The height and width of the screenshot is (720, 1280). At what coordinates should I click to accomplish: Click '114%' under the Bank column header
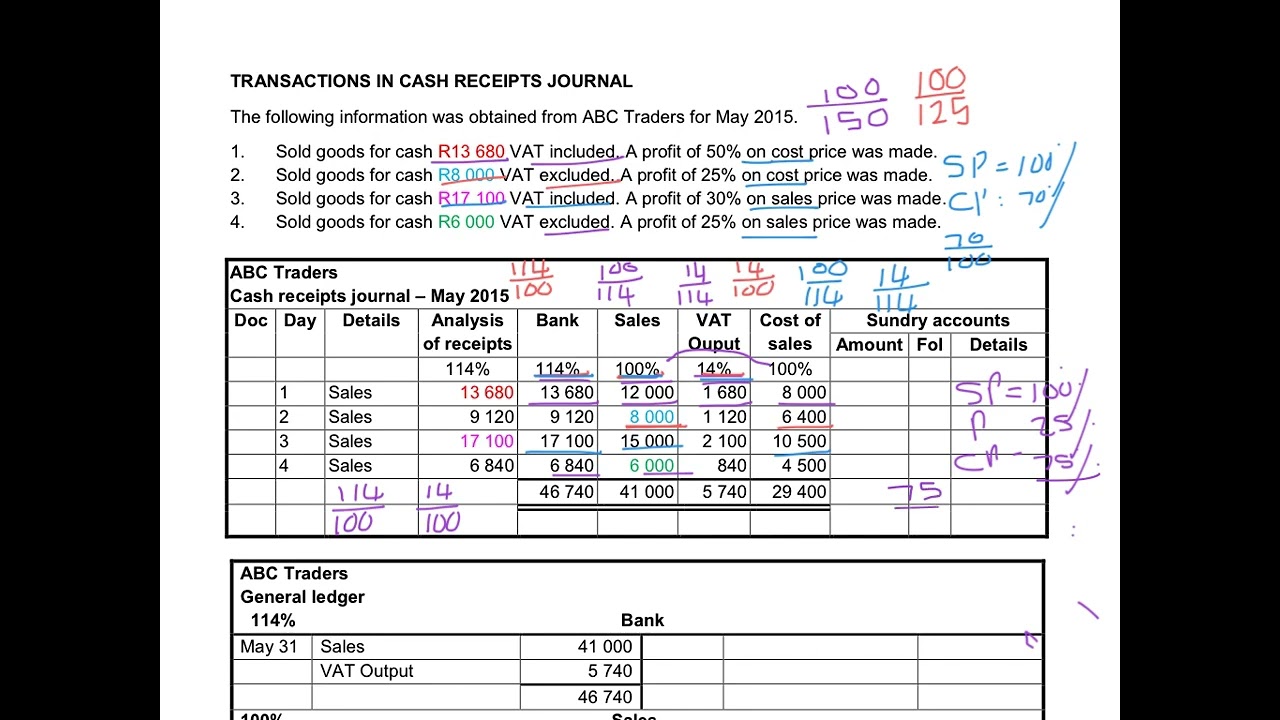pyautogui.click(x=557, y=369)
